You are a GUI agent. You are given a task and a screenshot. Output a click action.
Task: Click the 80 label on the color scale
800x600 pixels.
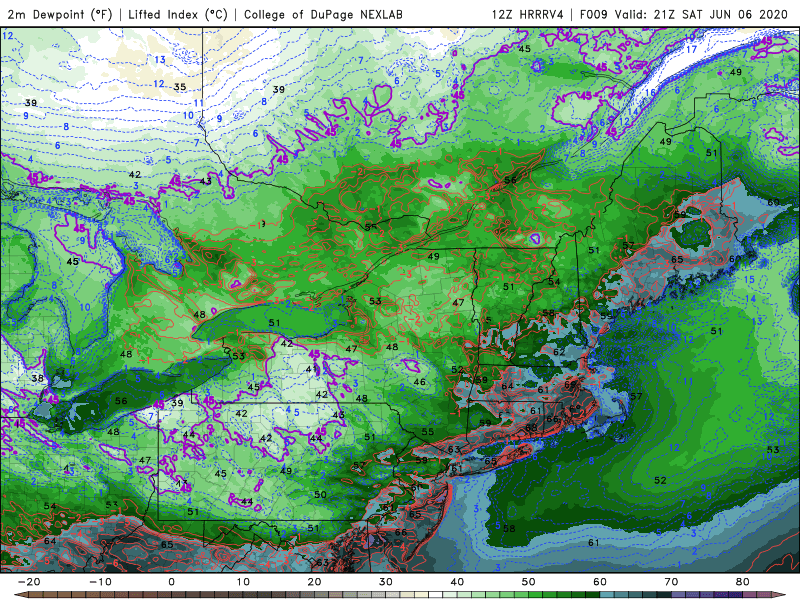coord(743,582)
